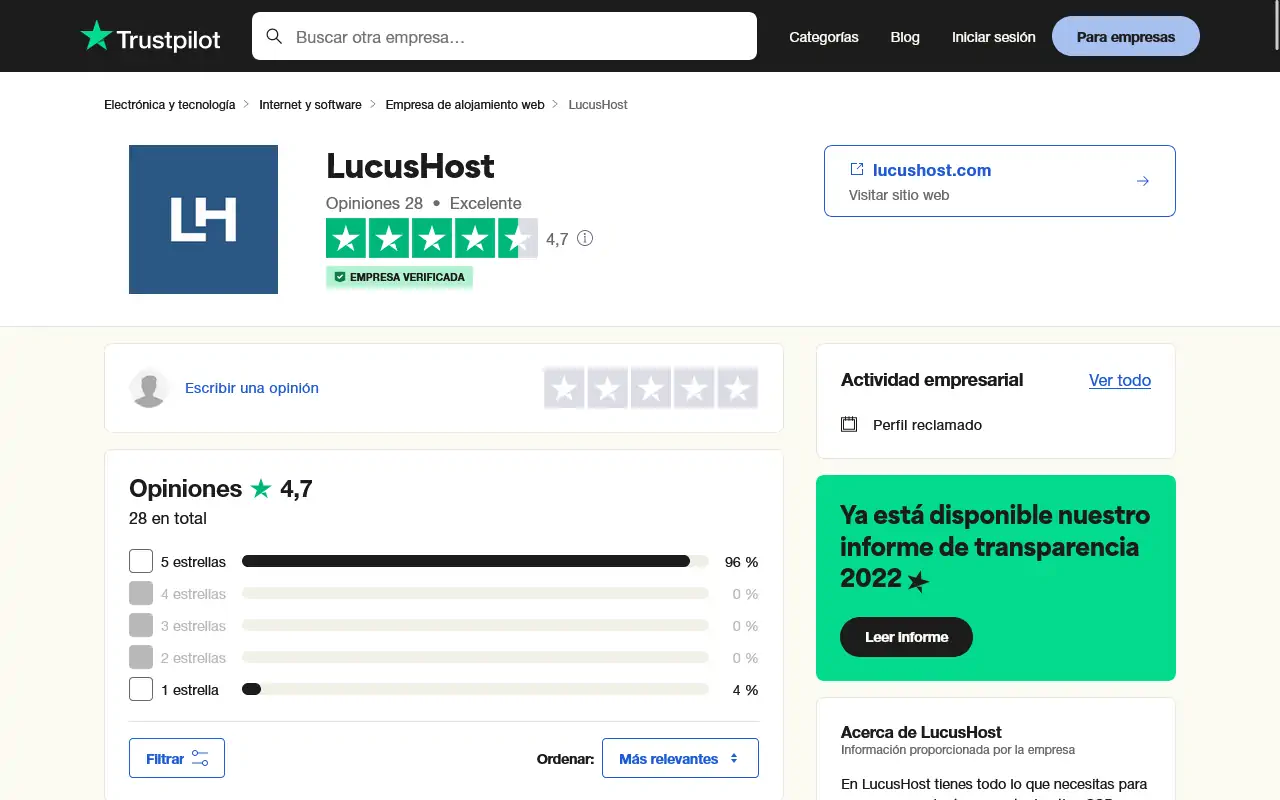
Task: Click the Trustpilot logo
Action: [x=150, y=37]
